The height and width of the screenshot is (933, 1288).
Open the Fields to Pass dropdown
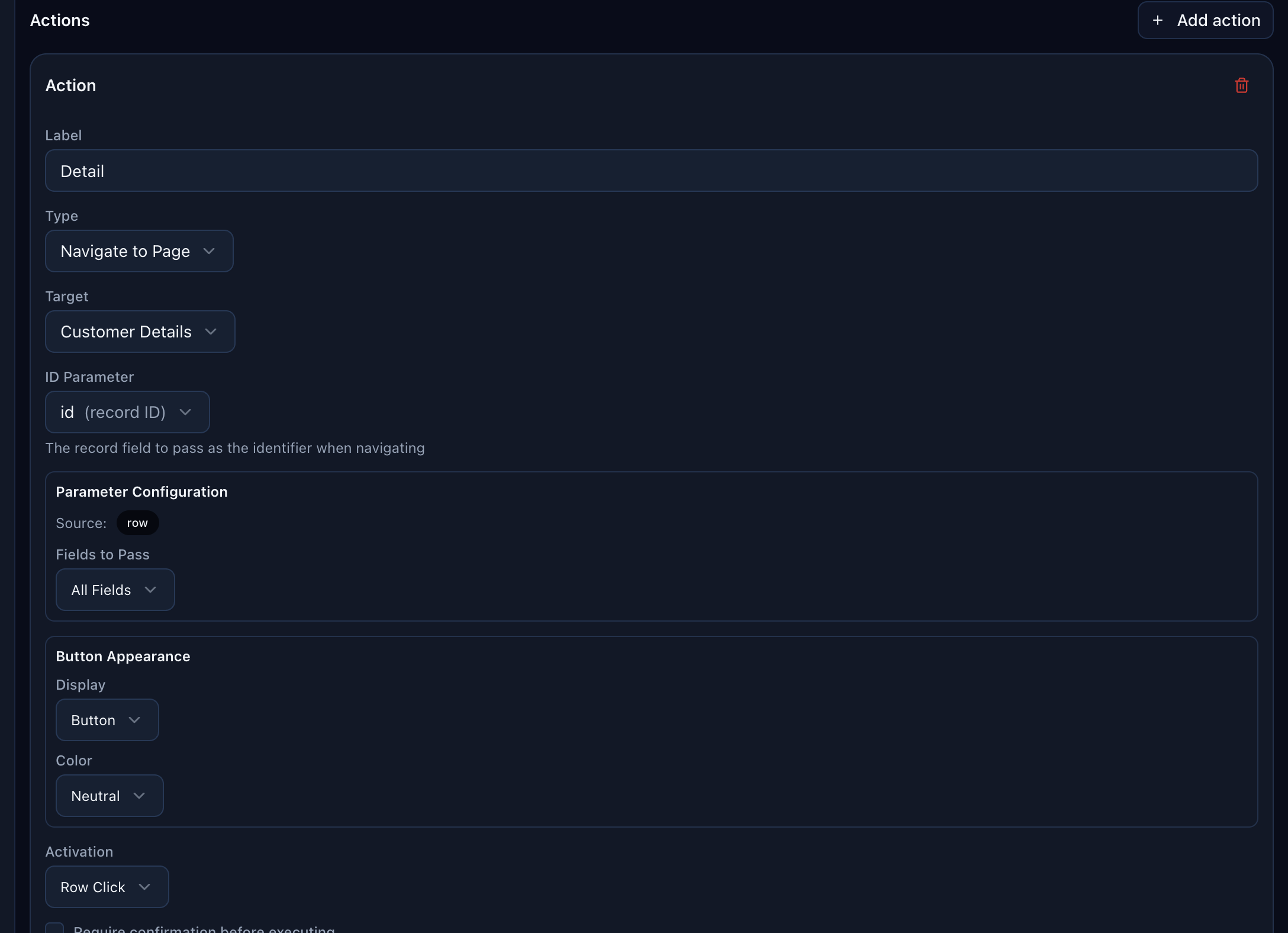[115, 590]
